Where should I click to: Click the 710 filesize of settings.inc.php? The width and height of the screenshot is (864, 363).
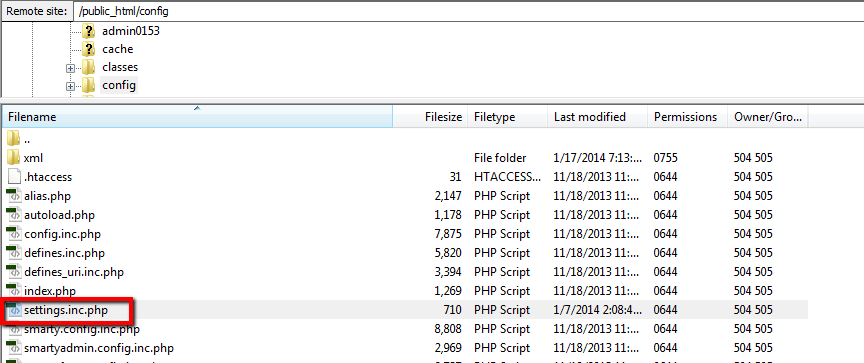pos(451,310)
